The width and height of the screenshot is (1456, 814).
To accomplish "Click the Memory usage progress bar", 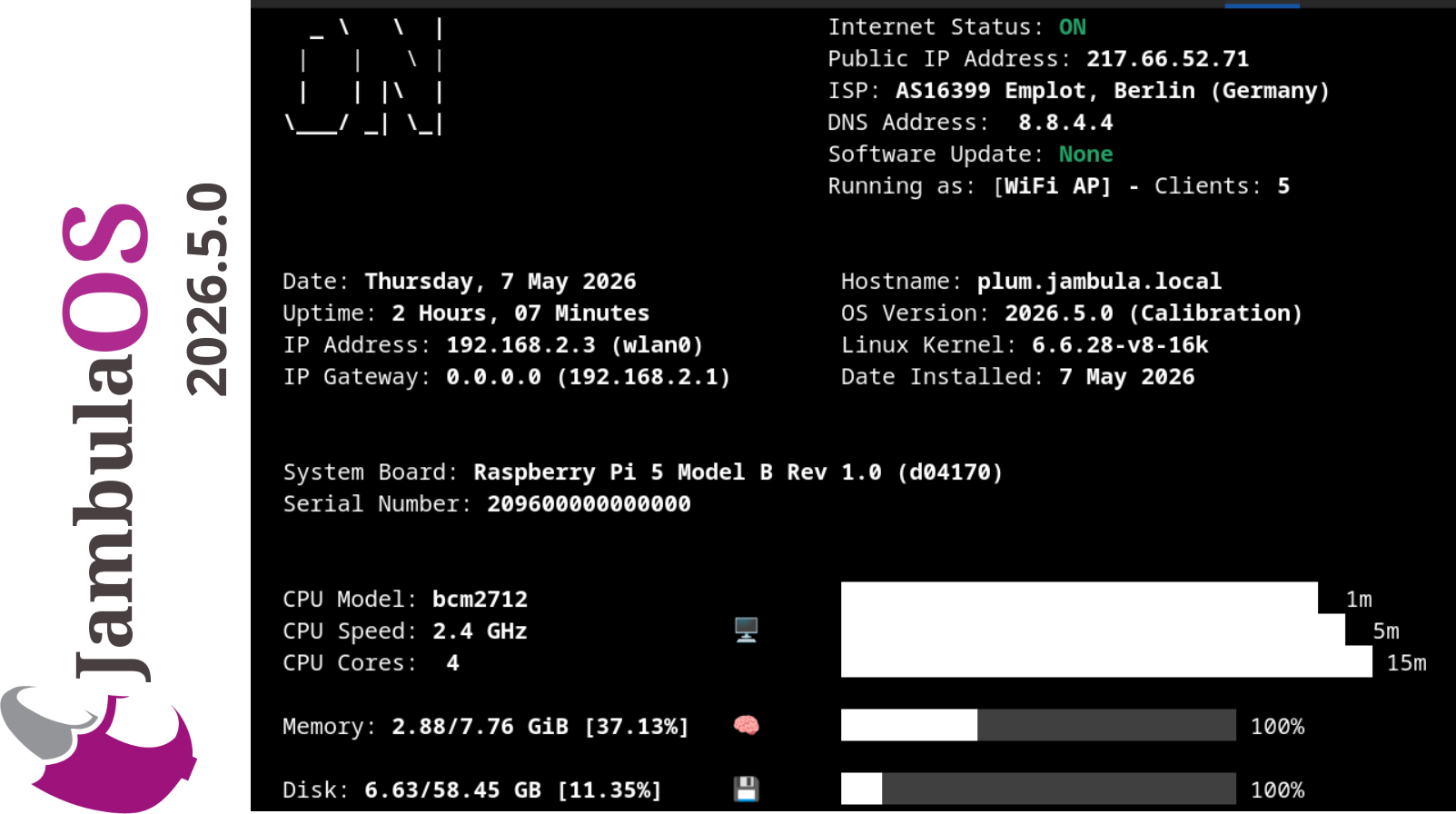I will point(1038,725).
